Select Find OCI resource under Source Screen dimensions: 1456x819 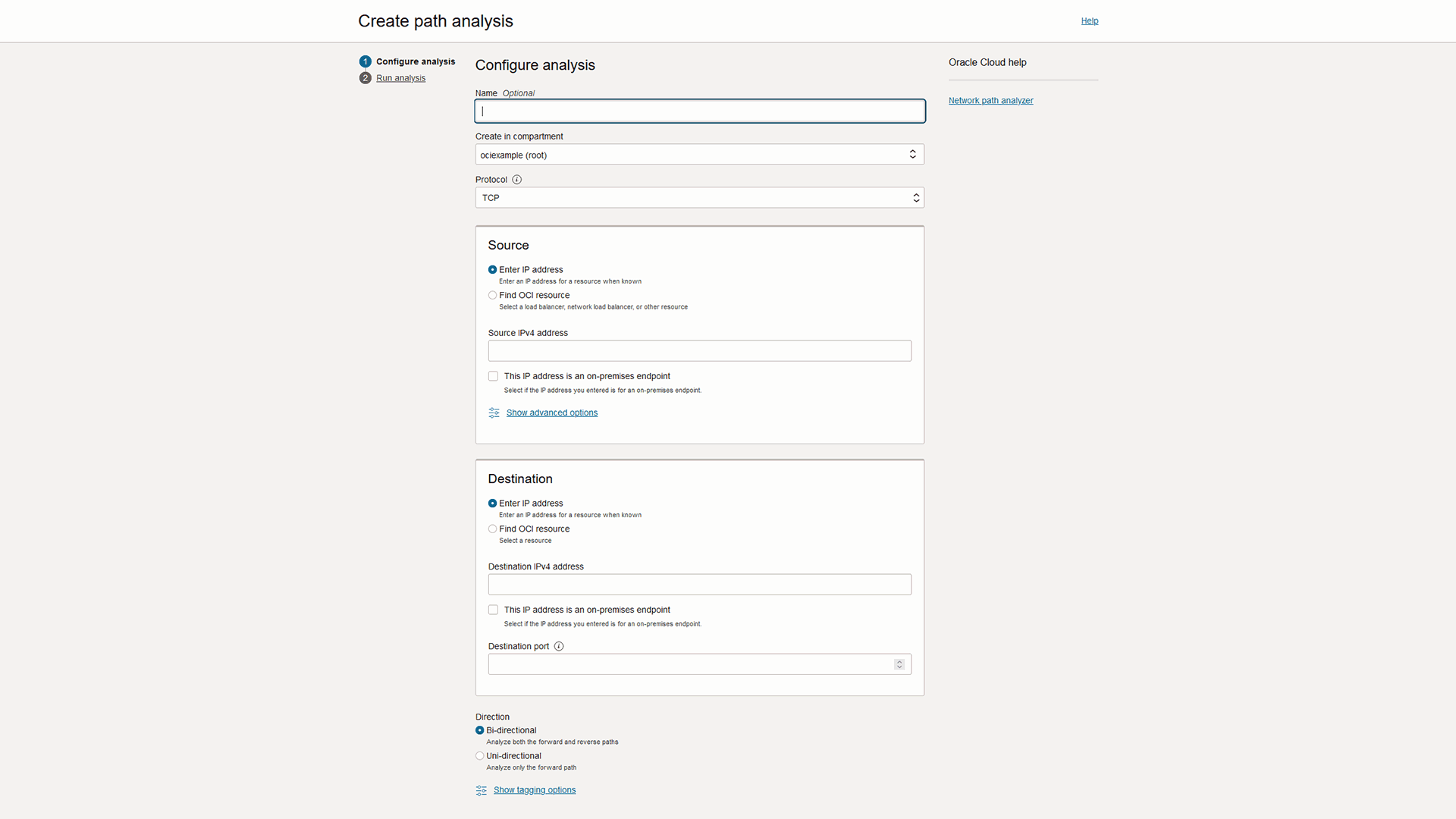[x=493, y=295]
